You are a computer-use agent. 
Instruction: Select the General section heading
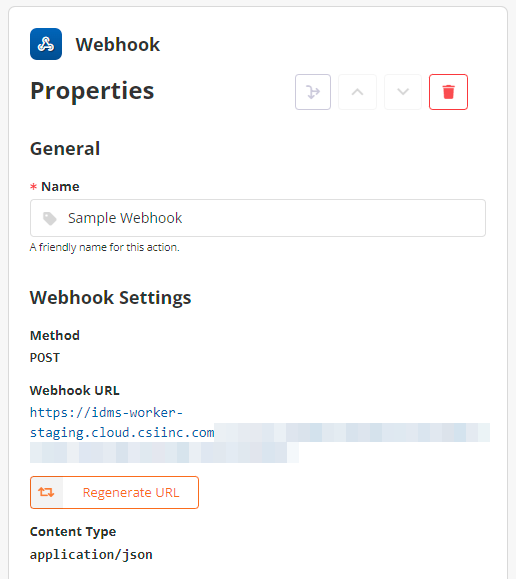65,149
